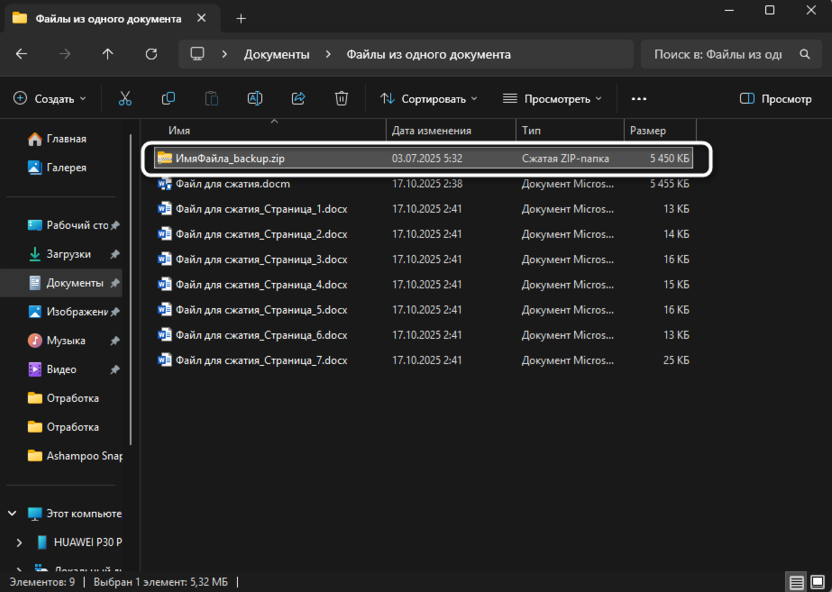This screenshot has height=592, width=832.
Task: Go up one folder level
Action: click(108, 54)
